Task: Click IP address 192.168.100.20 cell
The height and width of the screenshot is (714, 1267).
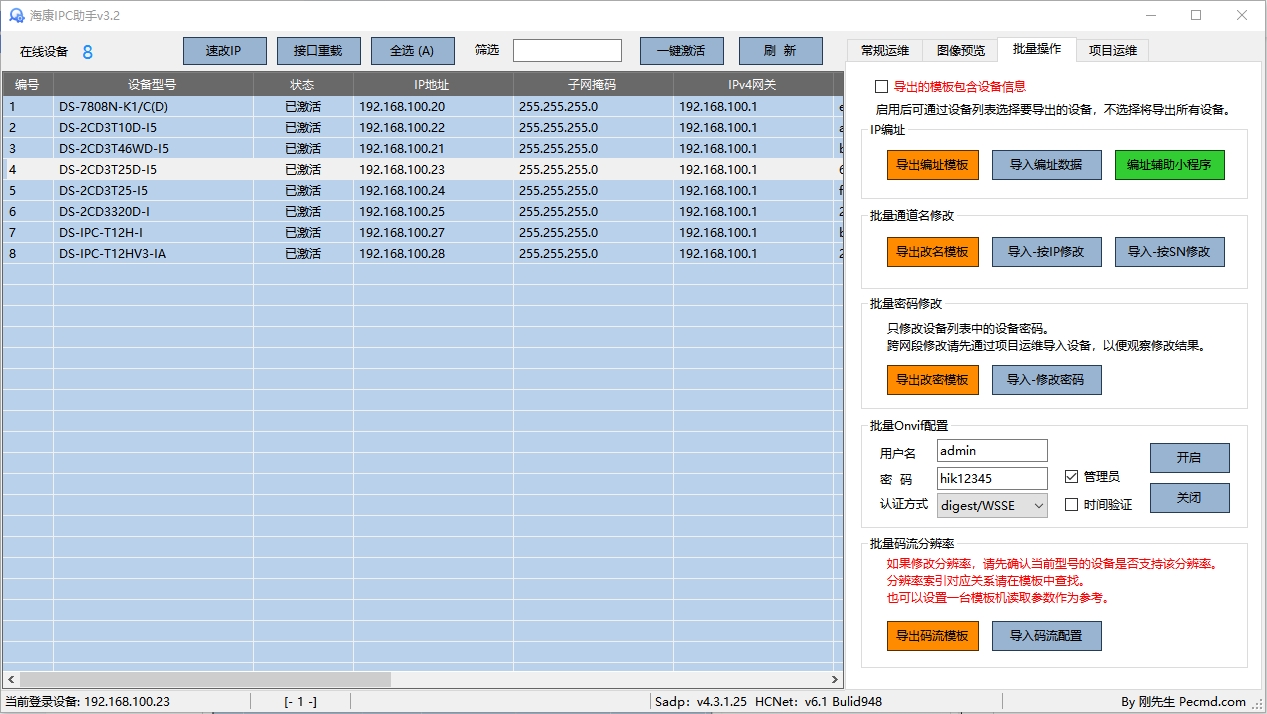Action: (x=433, y=107)
